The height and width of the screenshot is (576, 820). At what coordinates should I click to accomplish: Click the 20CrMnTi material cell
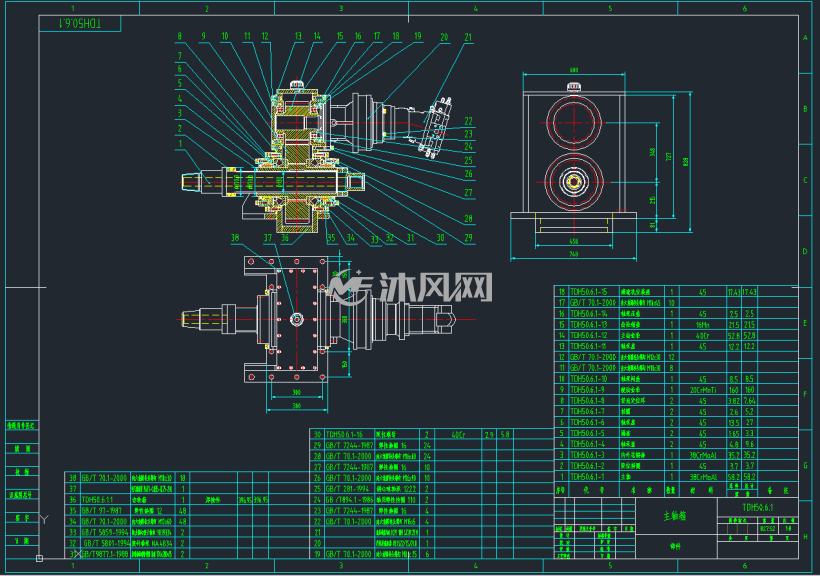pos(702,390)
